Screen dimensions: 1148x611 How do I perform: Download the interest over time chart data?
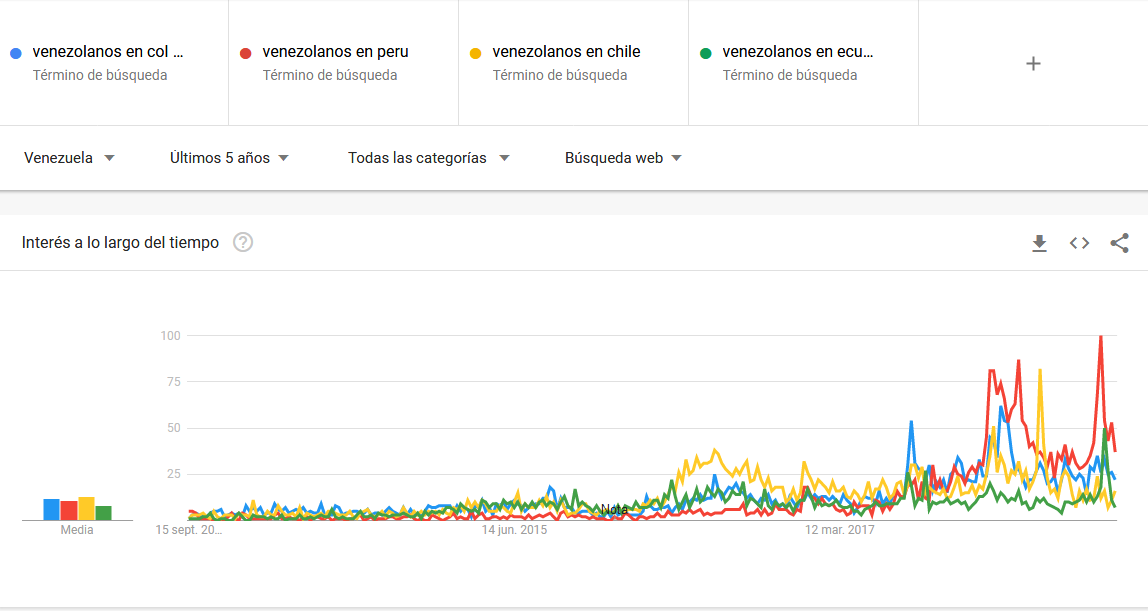click(1039, 243)
